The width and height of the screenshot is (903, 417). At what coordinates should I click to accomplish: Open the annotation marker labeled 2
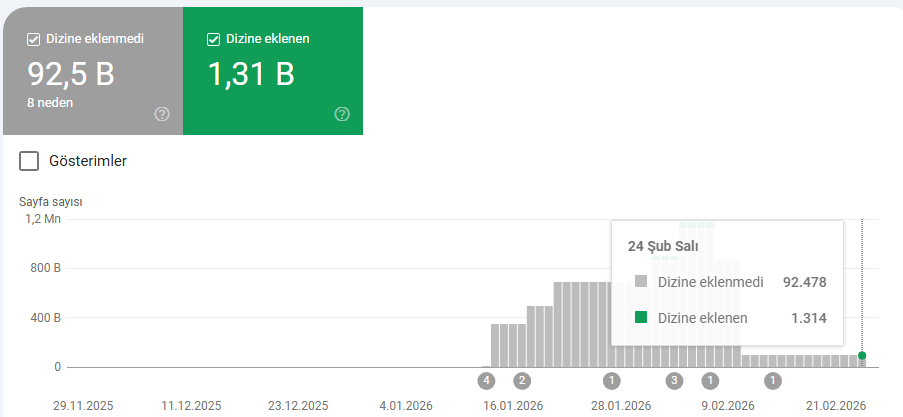pos(522,380)
